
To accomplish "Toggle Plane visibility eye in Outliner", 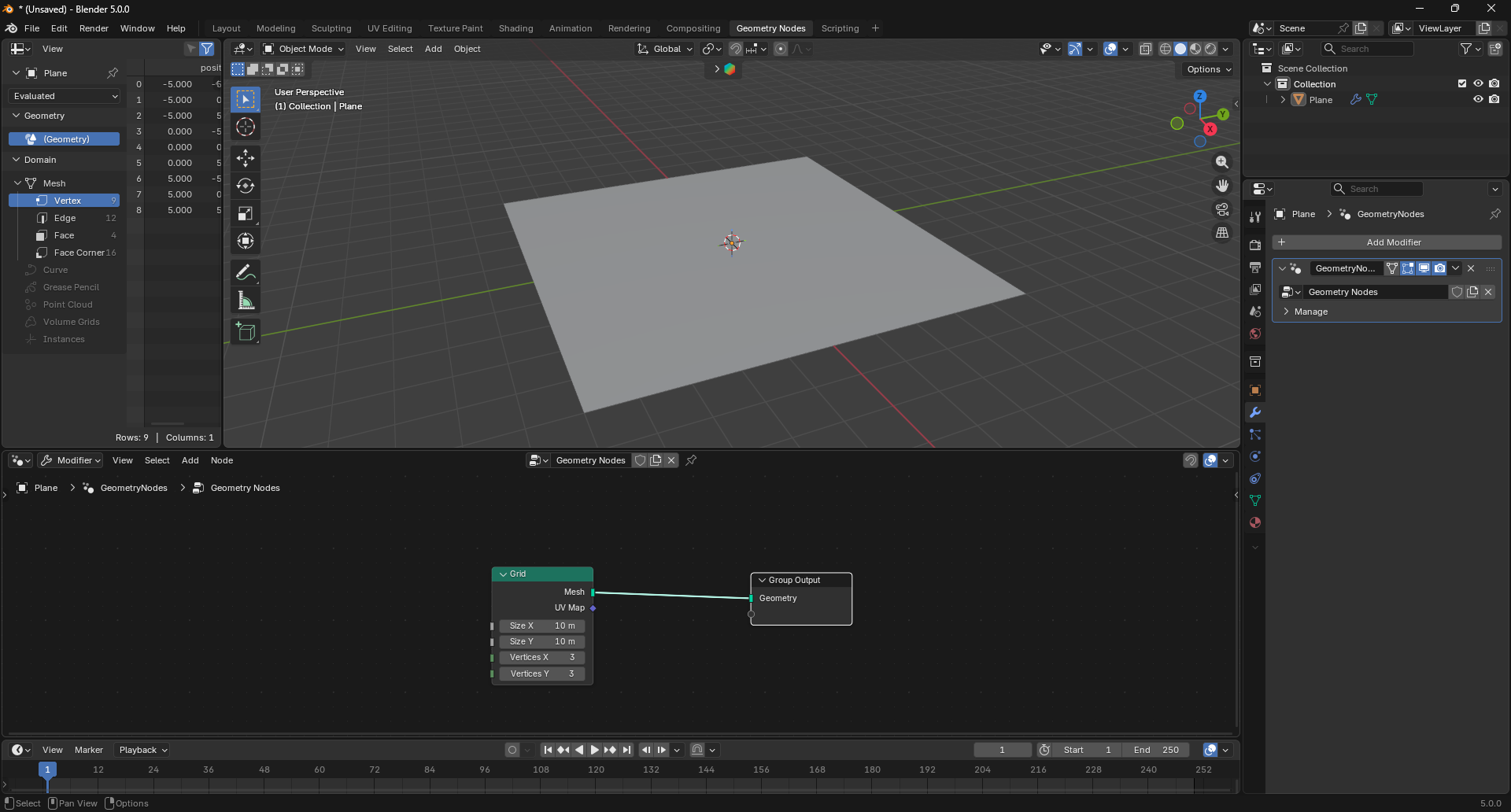I will 1478,100.
